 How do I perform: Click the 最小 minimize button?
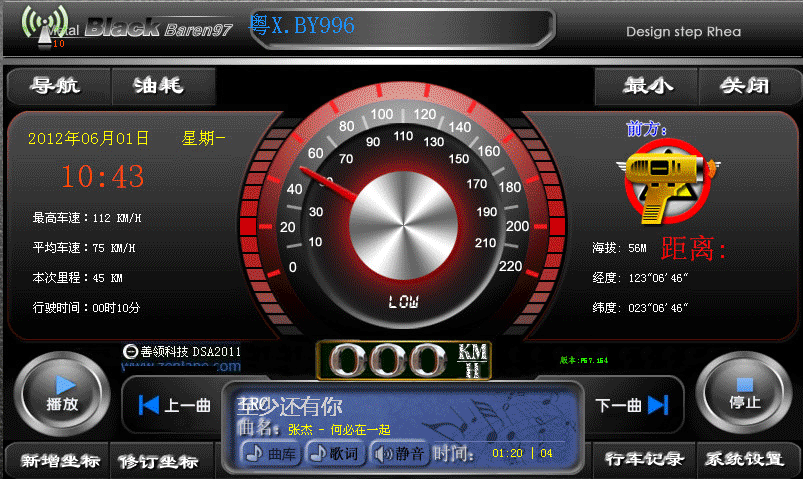[647, 86]
